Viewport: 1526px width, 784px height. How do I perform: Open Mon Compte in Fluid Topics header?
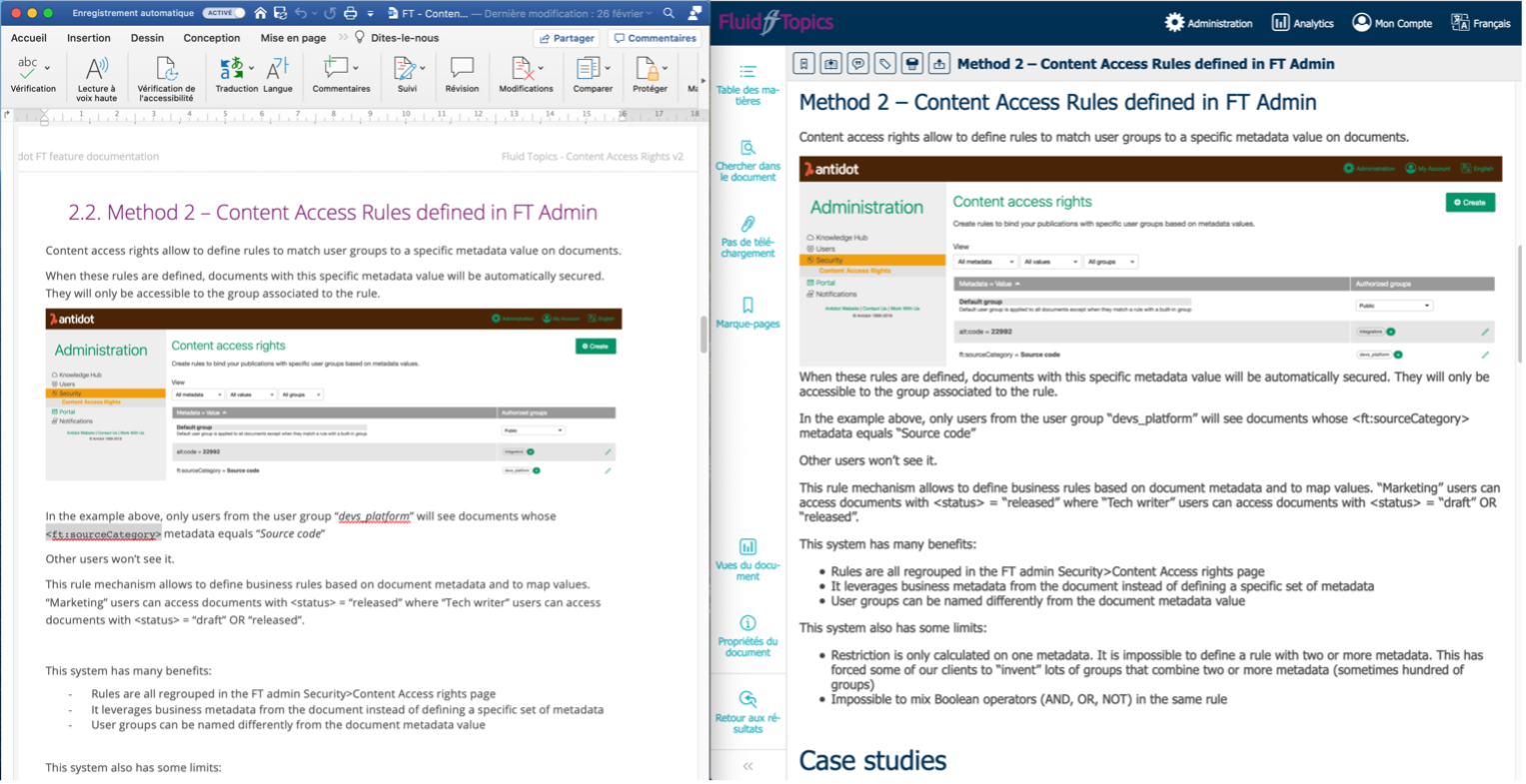coord(1392,22)
